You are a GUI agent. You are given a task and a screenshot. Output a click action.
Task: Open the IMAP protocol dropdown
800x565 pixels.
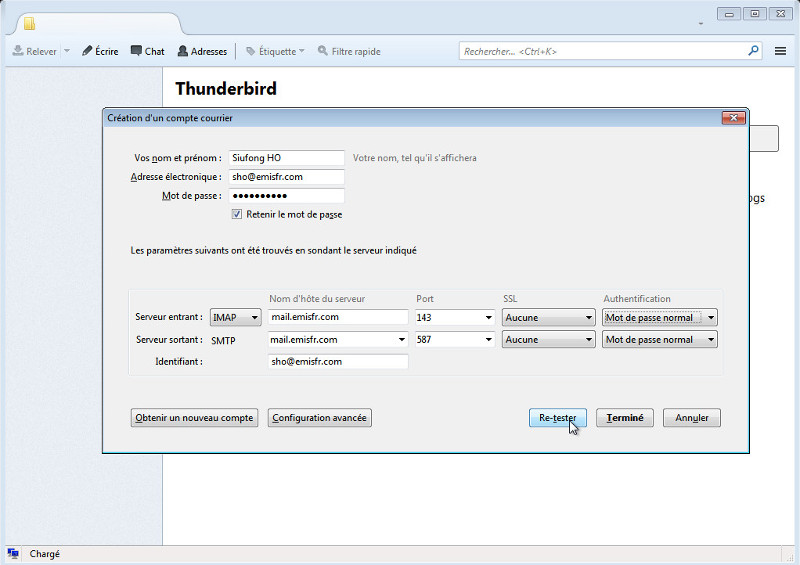tap(236, 317)
